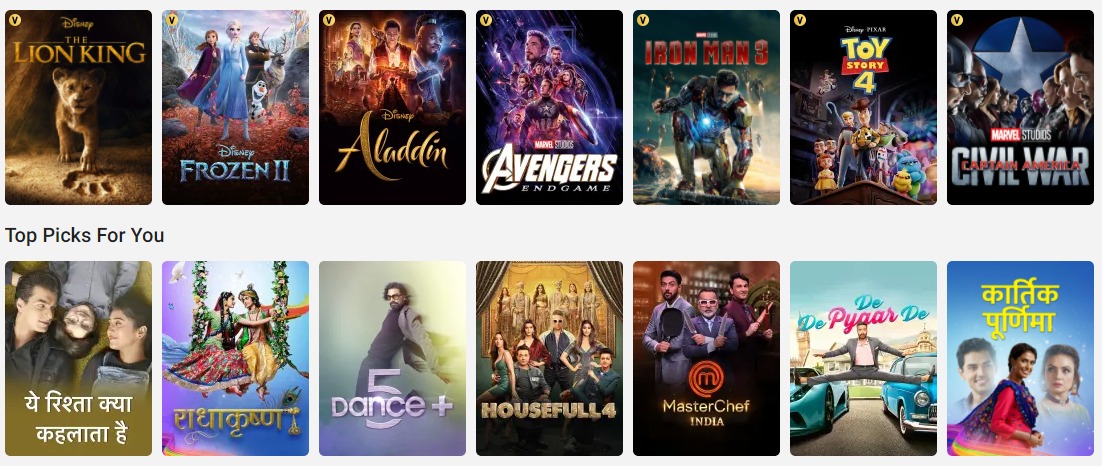Select the Toy Story 4 poster

[x=863, y=107]
